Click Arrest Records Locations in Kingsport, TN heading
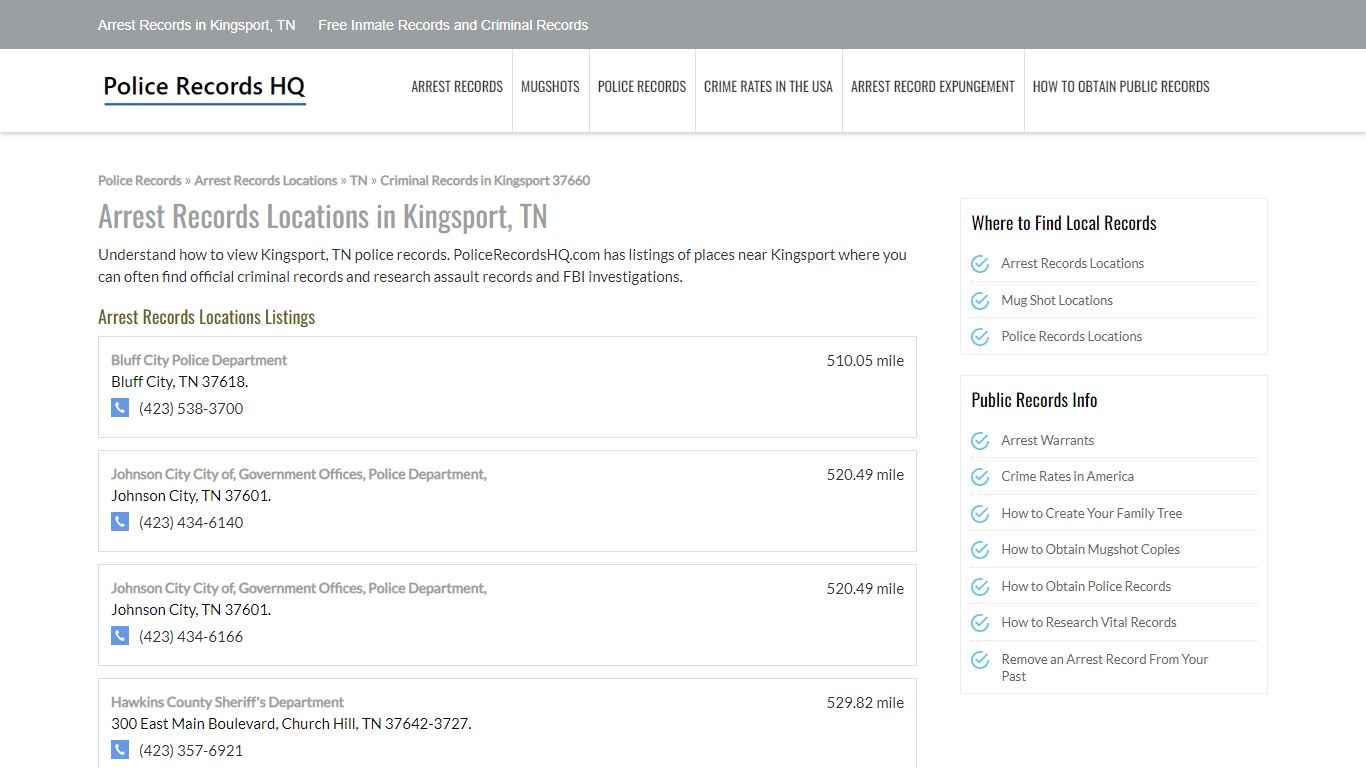 coord(323,216)
